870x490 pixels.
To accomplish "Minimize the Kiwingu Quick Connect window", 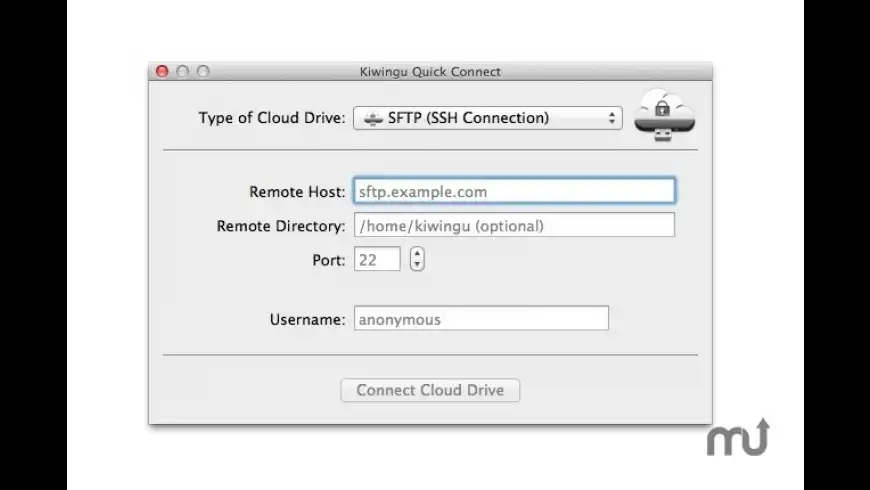I will (183, 71).
